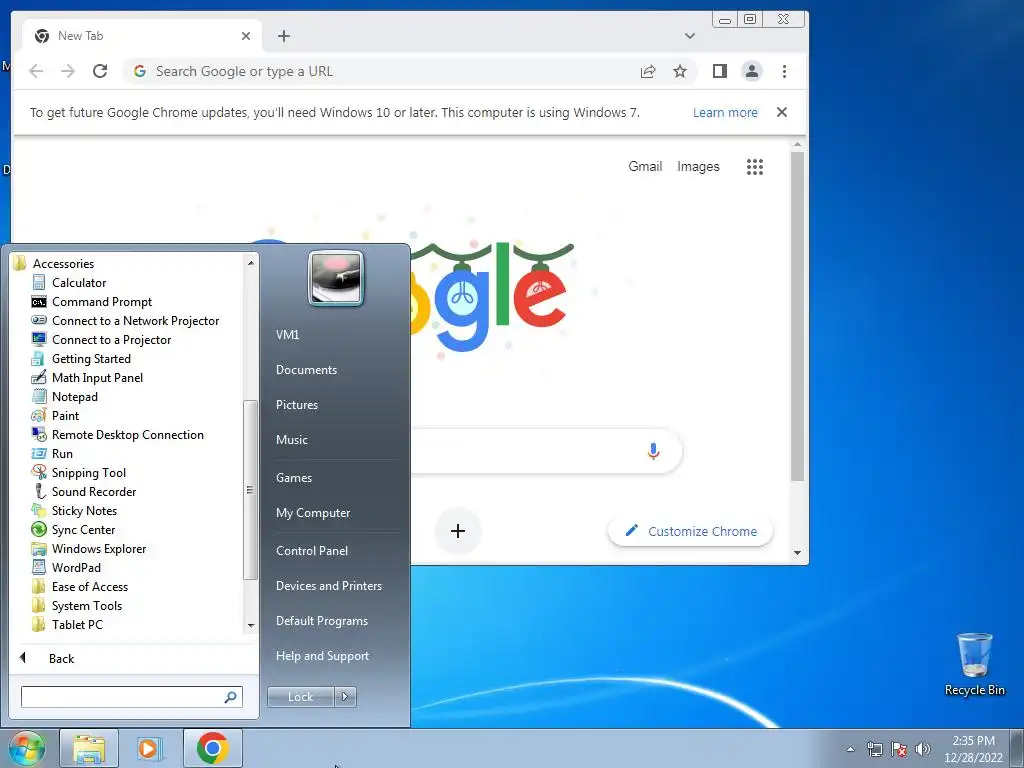Image resolution: width=1024 pixels, height=768 pixels.
Task: Share this page icon in address bar
Action: pos(648,71)
